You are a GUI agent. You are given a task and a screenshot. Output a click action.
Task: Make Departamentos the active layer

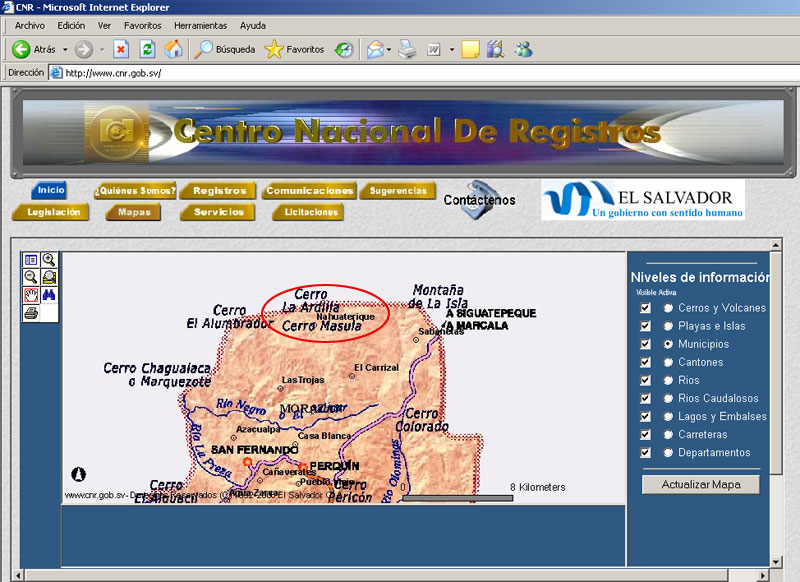[x=668, y=453]
